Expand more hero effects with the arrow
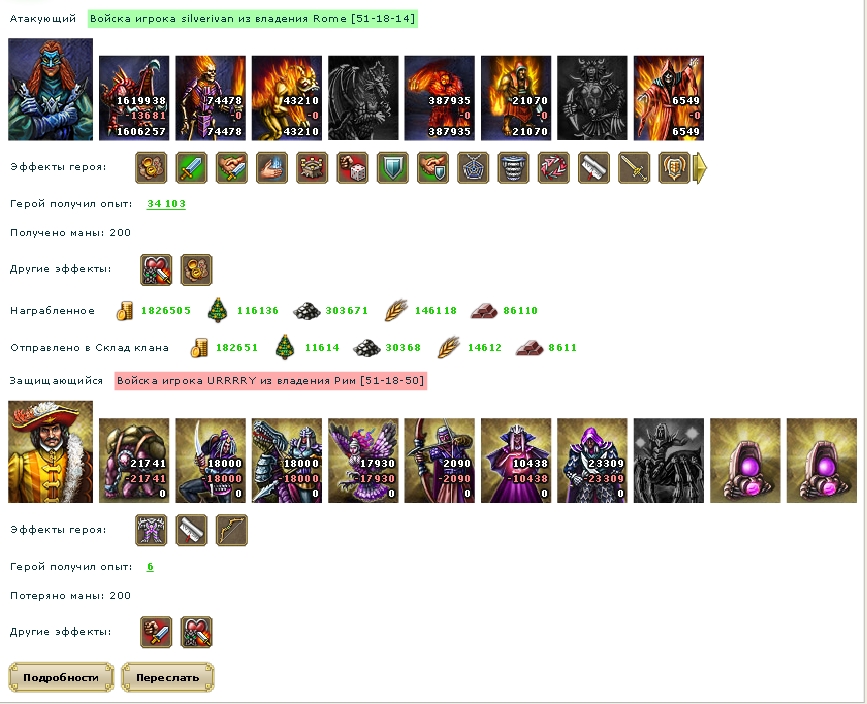867x704 pixels. 700,168
